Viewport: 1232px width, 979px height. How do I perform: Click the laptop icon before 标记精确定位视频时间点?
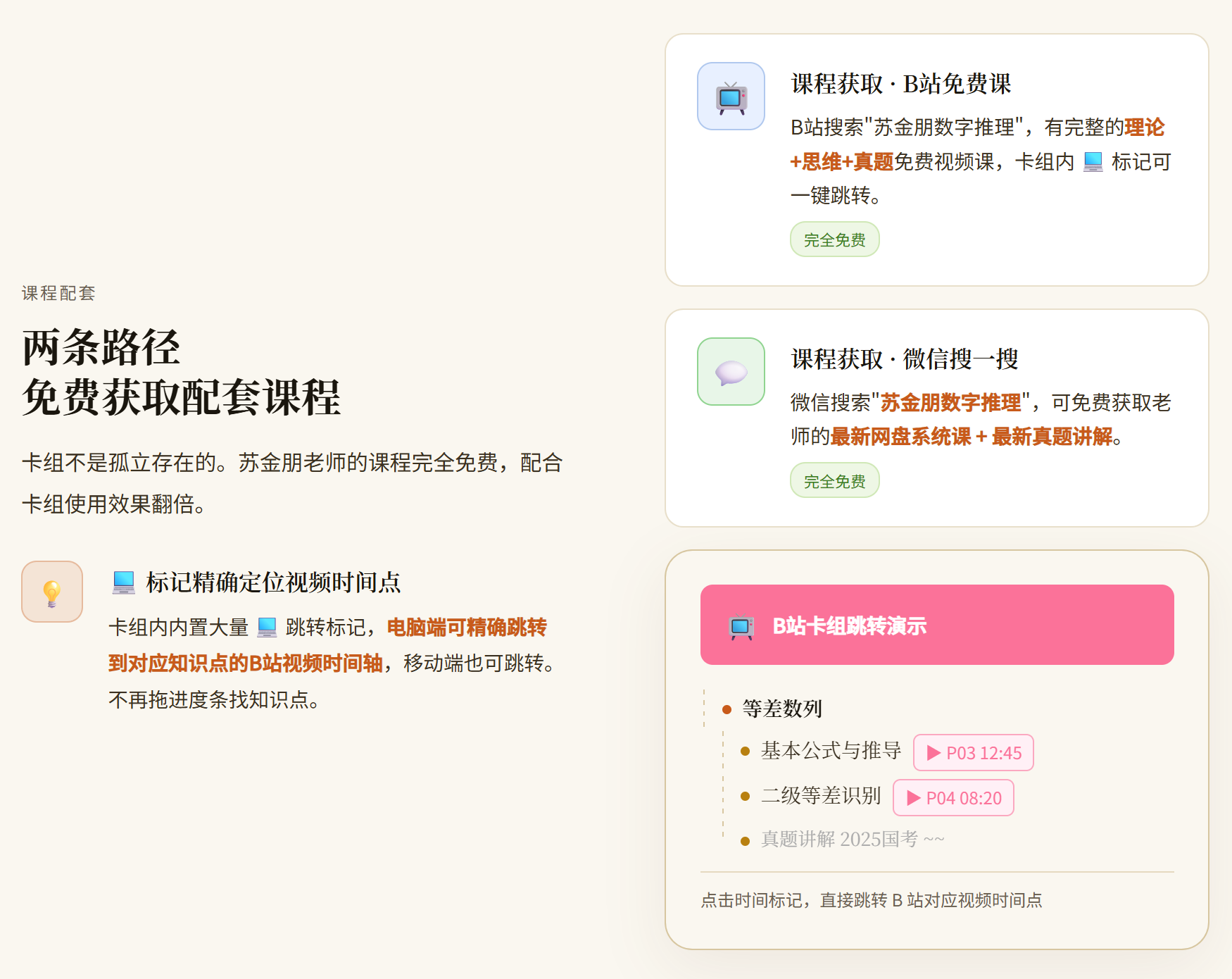point(124,582)
